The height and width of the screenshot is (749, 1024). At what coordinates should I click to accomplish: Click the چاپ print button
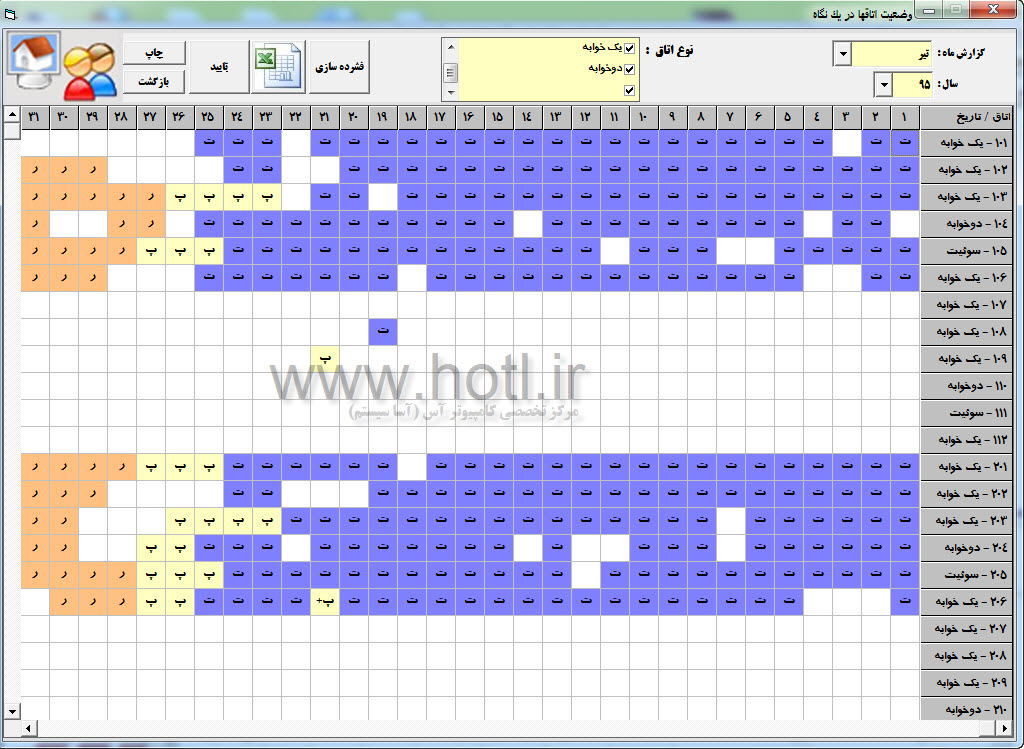(154, 53)
